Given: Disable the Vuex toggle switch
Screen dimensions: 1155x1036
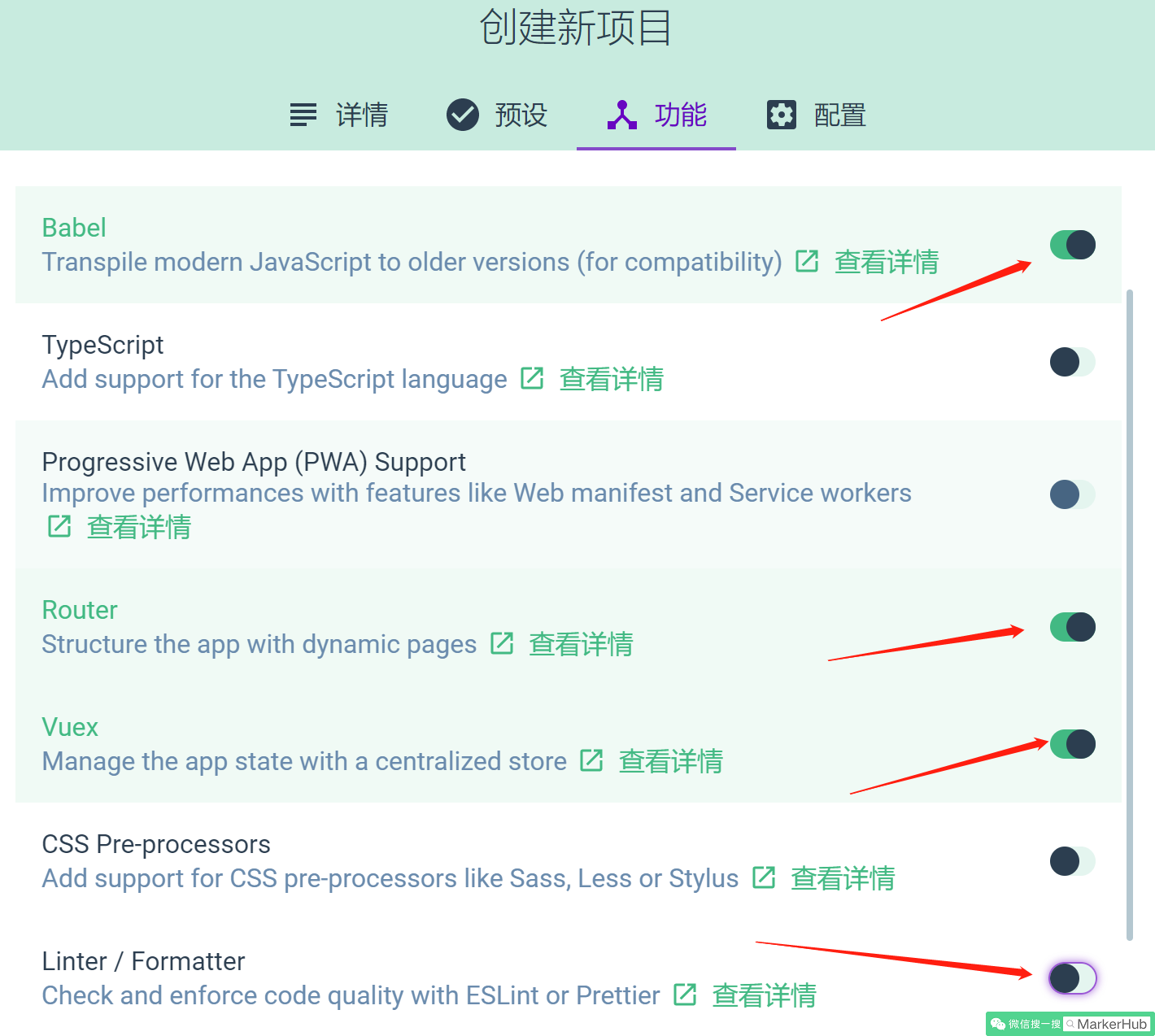Looking at the screenshot, I should (x=1073, y=744).
